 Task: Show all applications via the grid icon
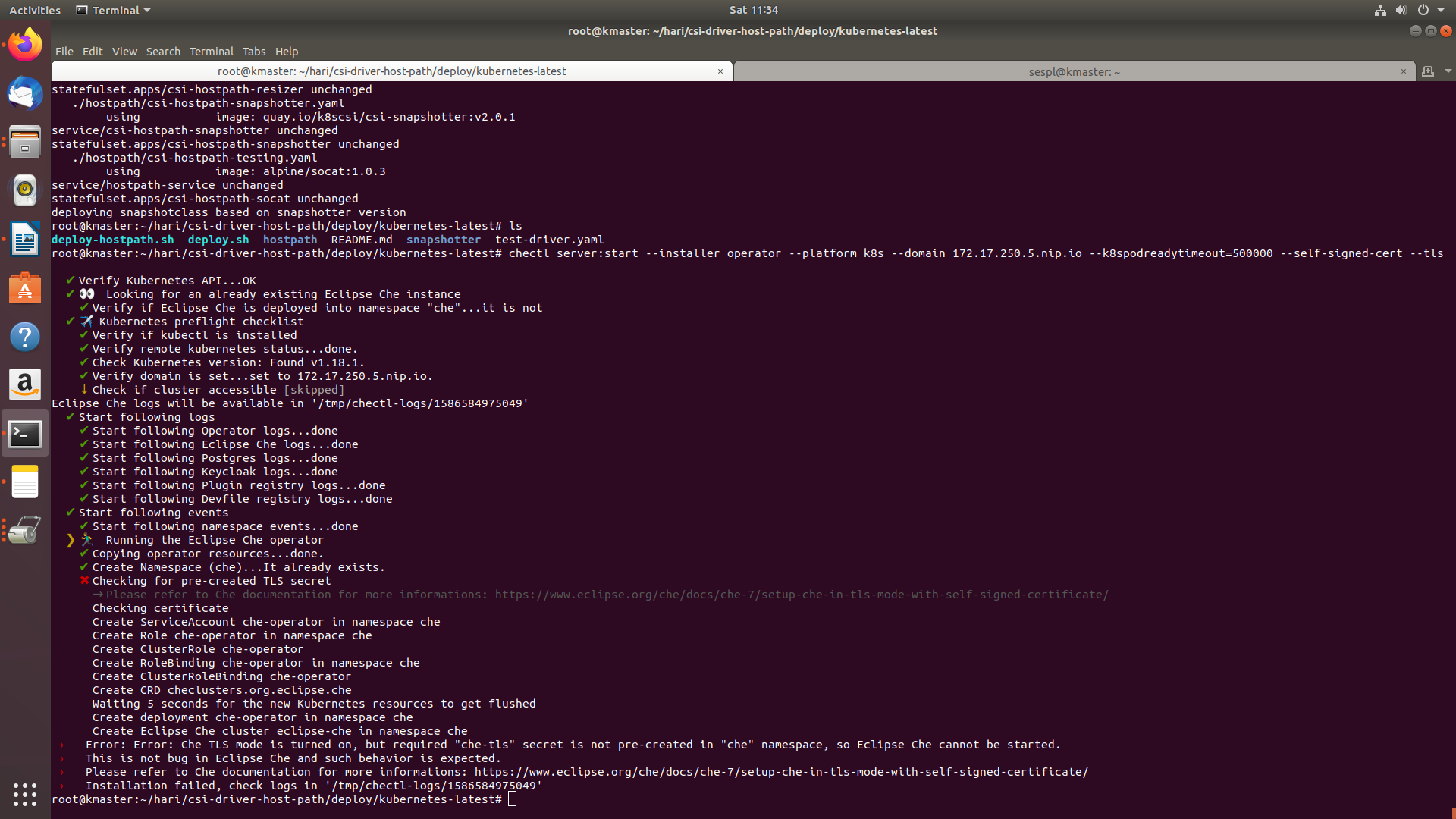(25, 794)
